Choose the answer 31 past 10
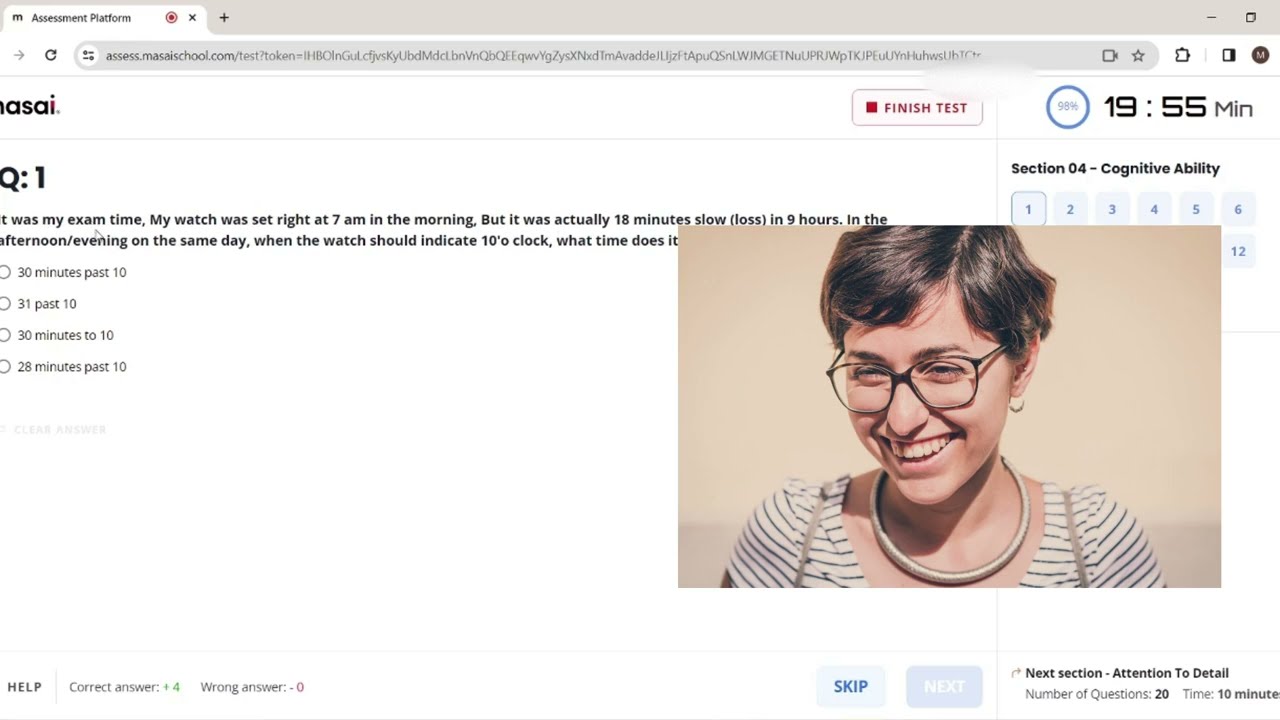The height and width of the screenshot is (720, 1280). coord(38,304)
